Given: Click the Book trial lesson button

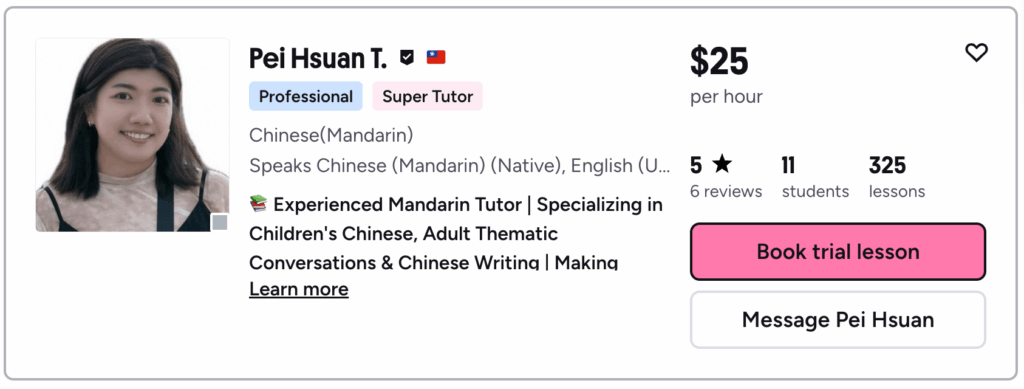Looking at the screenshot, I should (x=838, y=252).
